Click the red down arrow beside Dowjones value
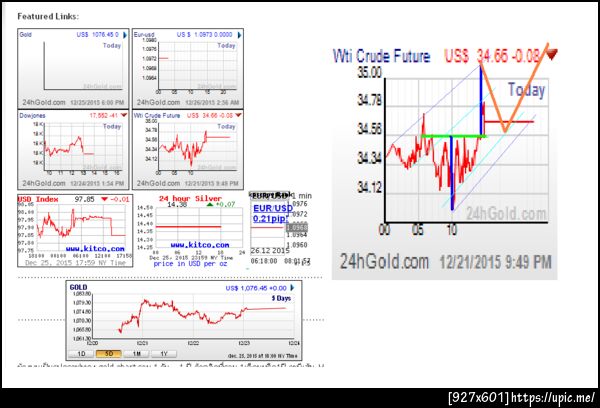The image size is (600, 408). (x=124, y=115)
